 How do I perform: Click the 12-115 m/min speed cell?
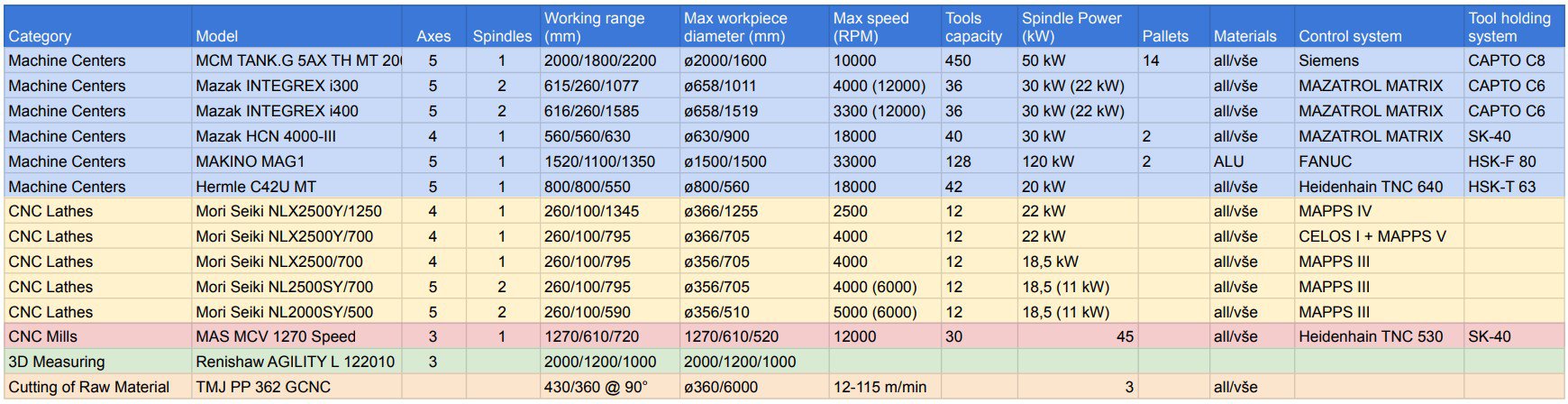pyautogui.click(x=884, y=387)
